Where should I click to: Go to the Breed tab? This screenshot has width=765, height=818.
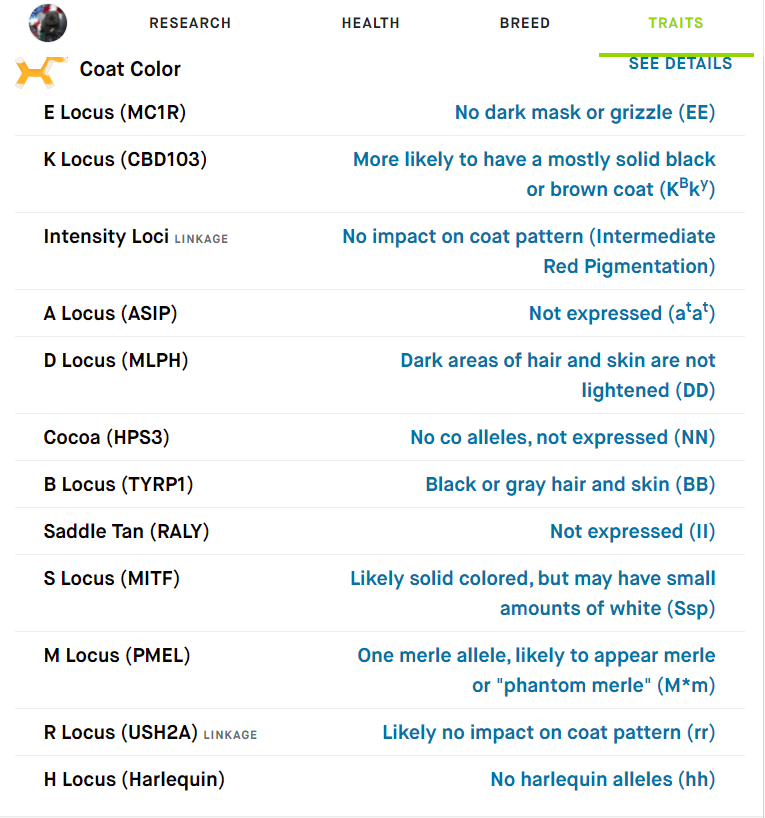(x=525, y=23)
